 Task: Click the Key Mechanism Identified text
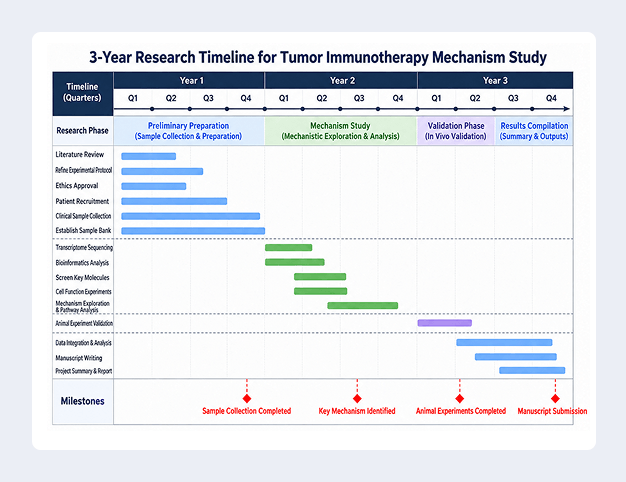(x=357, y=411)
